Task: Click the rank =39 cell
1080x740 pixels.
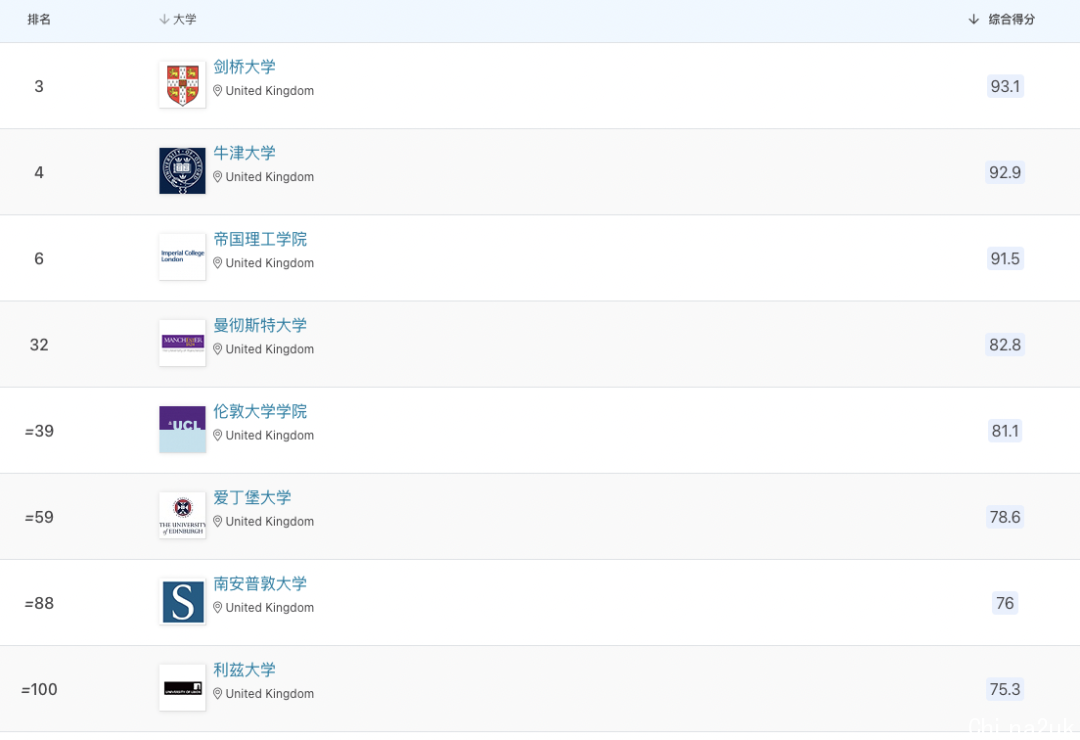Action: (39, 431)
